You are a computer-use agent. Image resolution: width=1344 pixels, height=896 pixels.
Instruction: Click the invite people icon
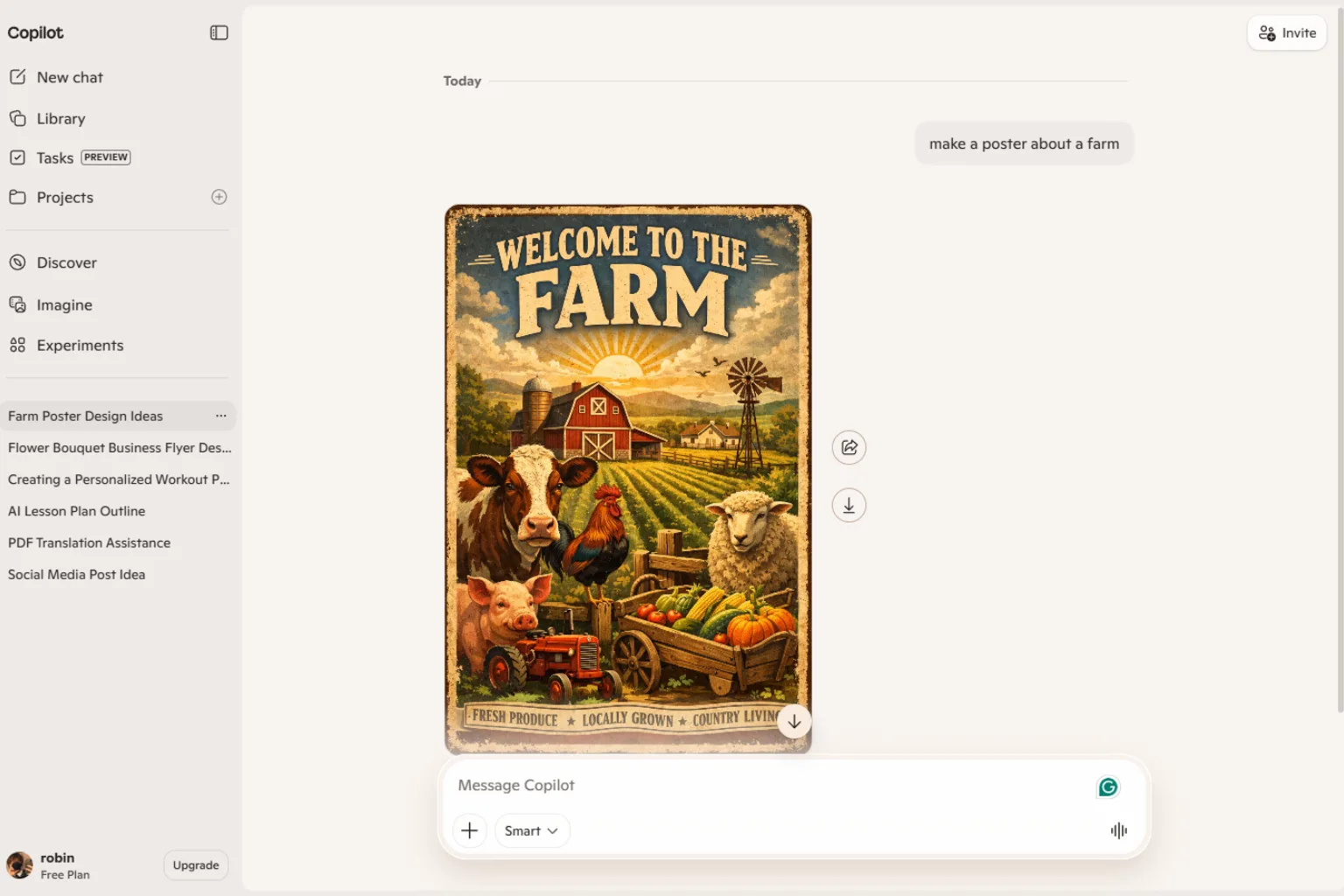(1267, 33)
